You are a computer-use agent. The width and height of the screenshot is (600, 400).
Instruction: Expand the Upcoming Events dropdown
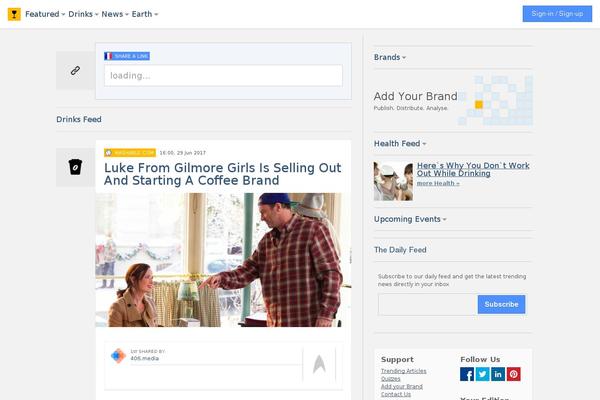click(410, 219)
